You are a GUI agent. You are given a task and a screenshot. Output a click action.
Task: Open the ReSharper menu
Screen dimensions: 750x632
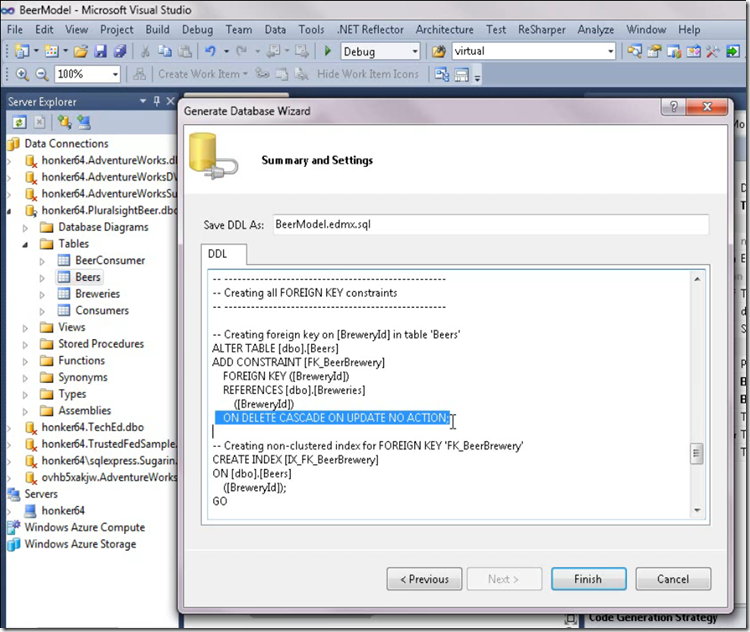coord(541,30)
